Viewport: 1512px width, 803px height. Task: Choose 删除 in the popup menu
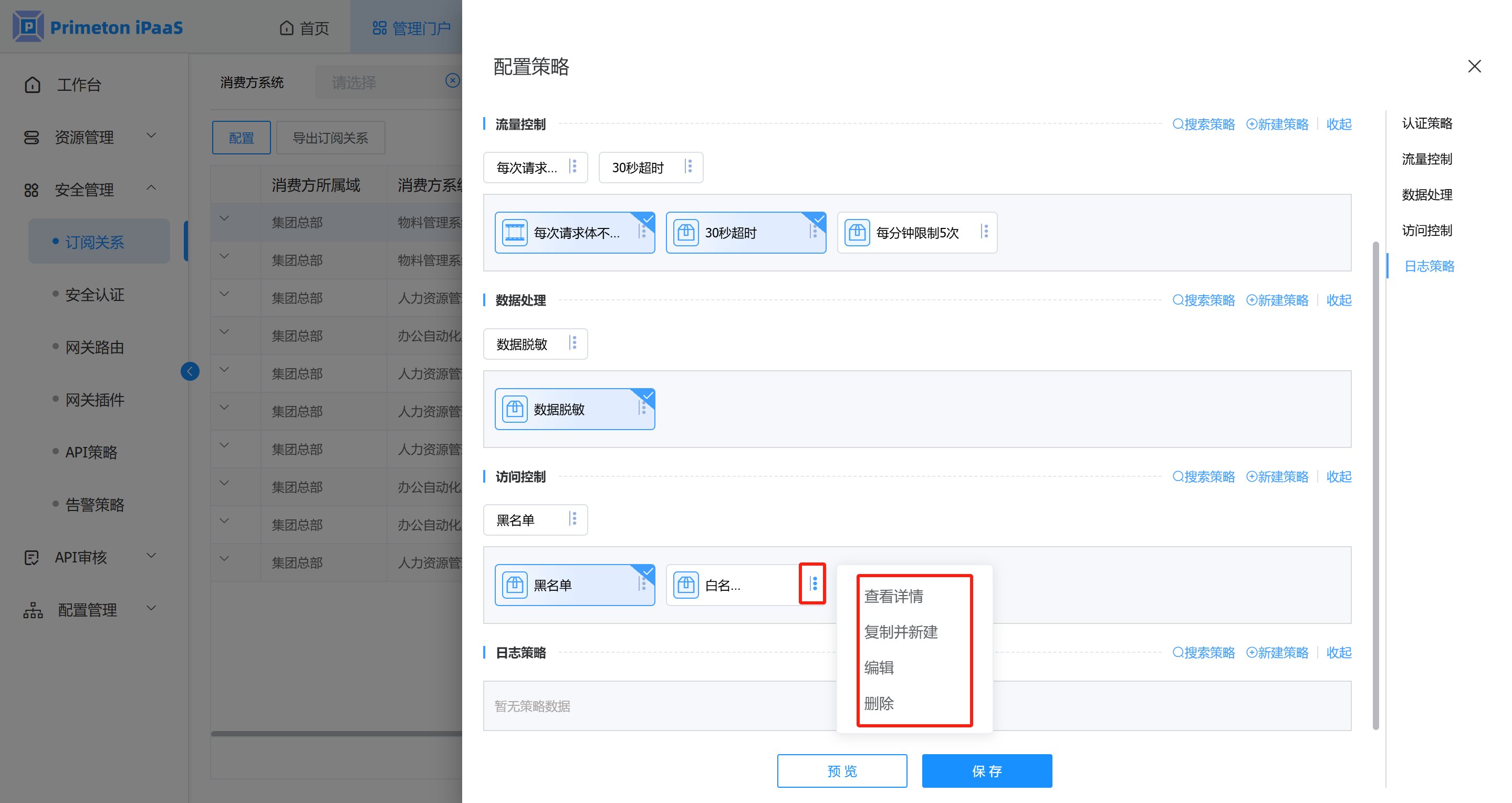(x=879, y=703)
